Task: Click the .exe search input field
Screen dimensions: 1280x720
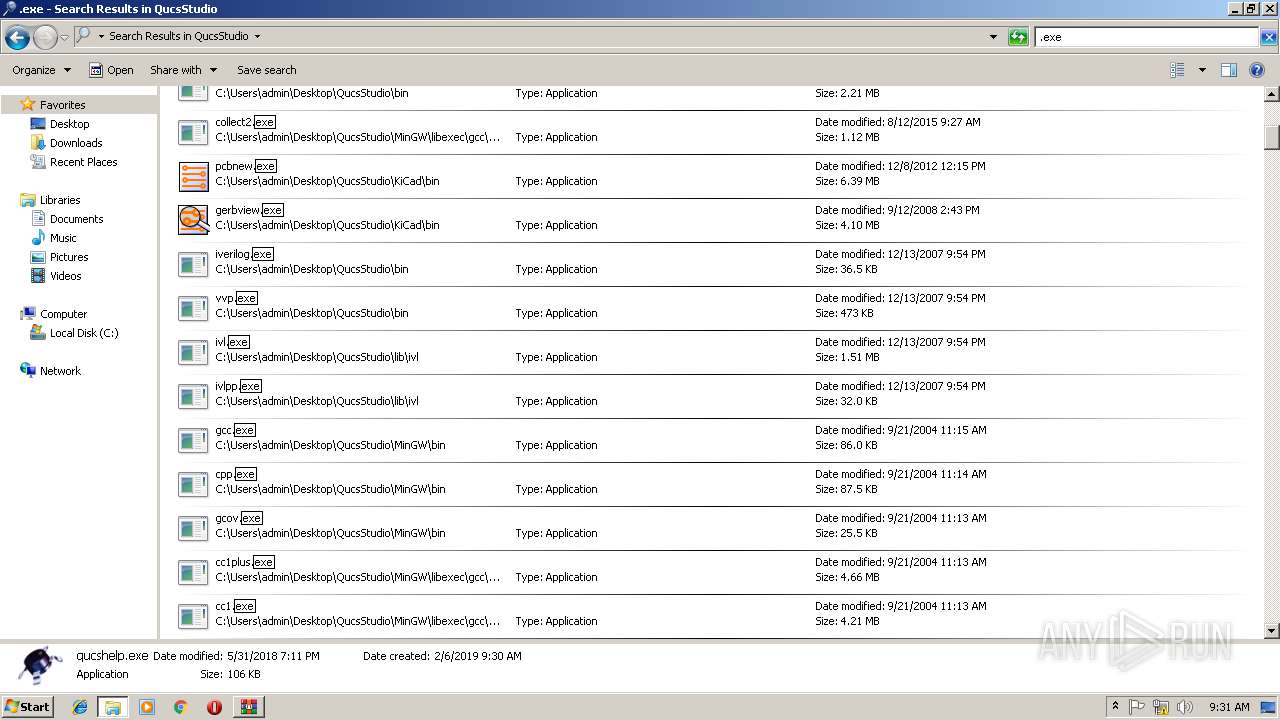Action: click(x=1146, y=37)
